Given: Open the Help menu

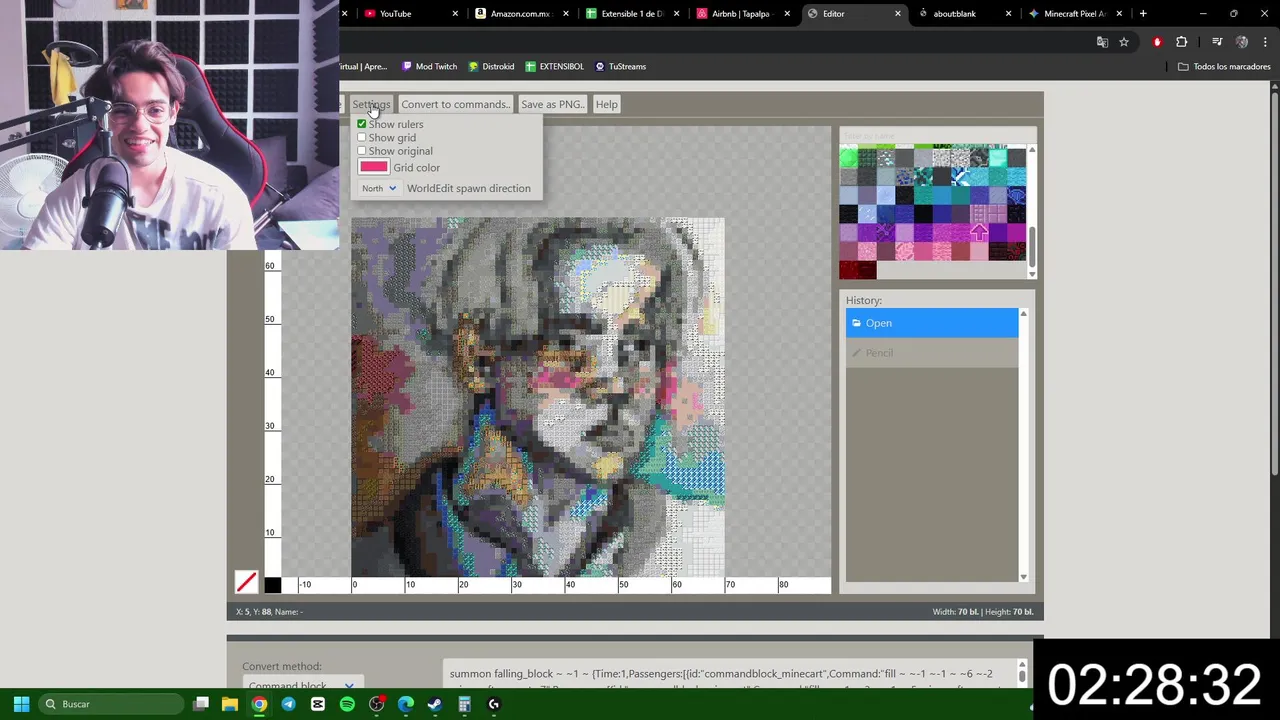Looking at the screenshot, I should (606, 104).
